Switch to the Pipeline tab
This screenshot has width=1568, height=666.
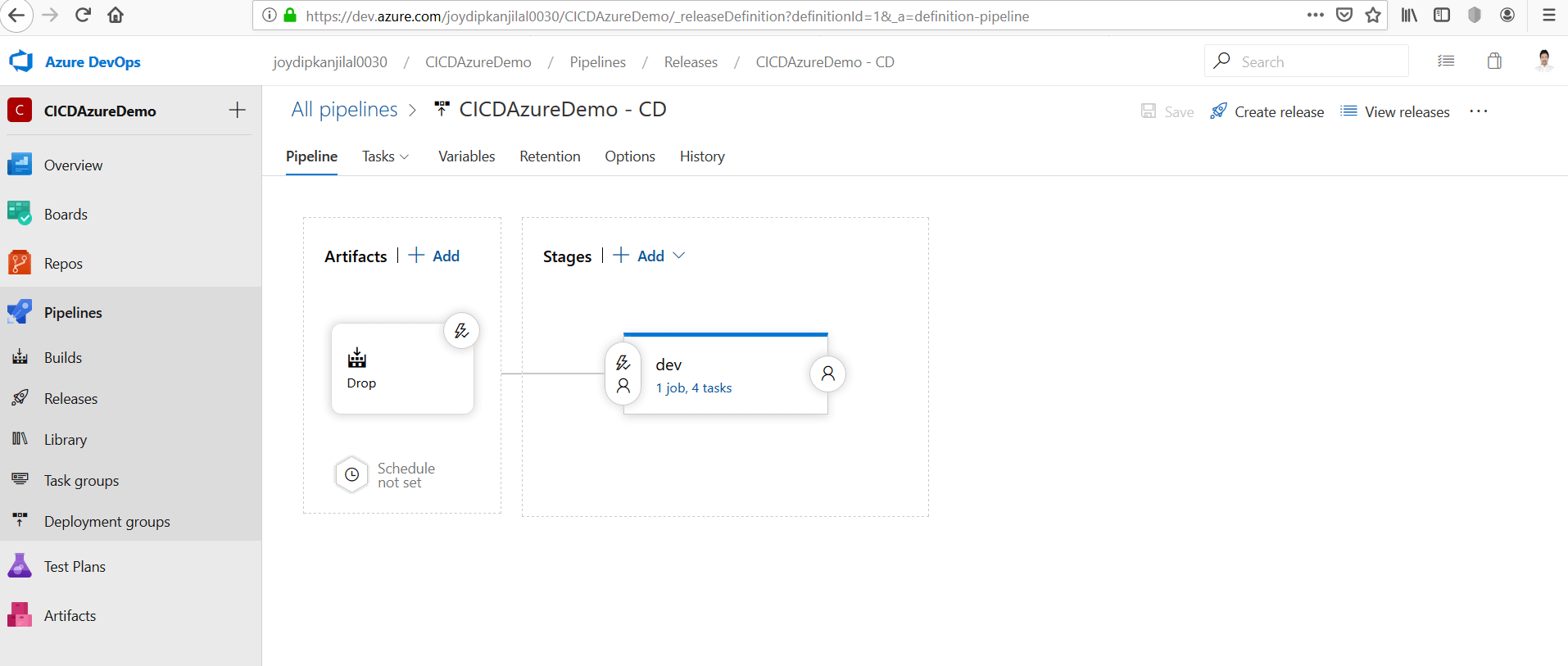coord(311,156)
